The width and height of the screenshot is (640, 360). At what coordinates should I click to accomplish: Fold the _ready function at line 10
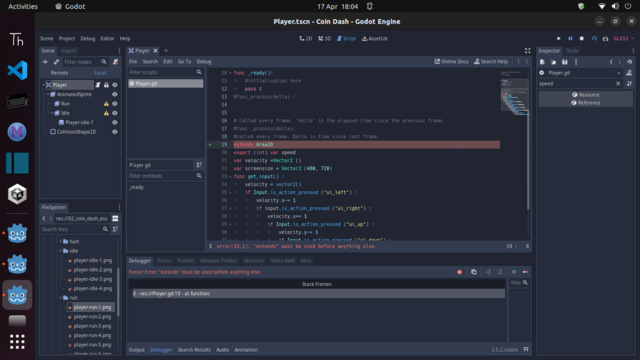click(x=230, y=73)
